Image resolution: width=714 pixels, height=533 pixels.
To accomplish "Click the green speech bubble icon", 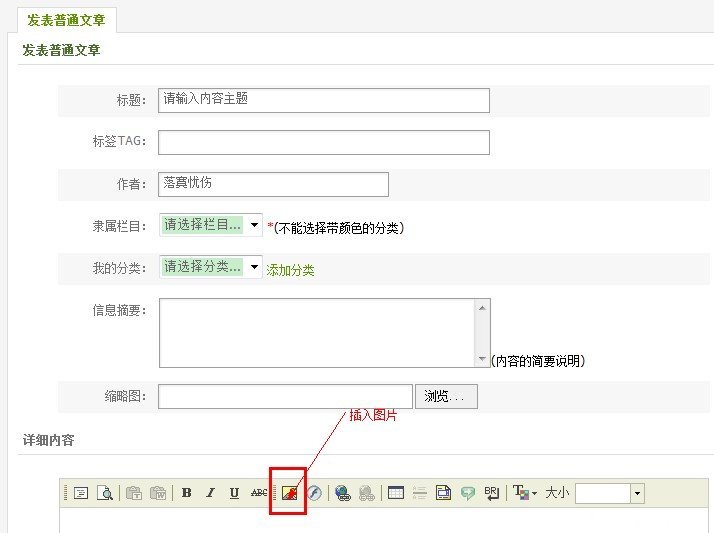I will [467, 493].
